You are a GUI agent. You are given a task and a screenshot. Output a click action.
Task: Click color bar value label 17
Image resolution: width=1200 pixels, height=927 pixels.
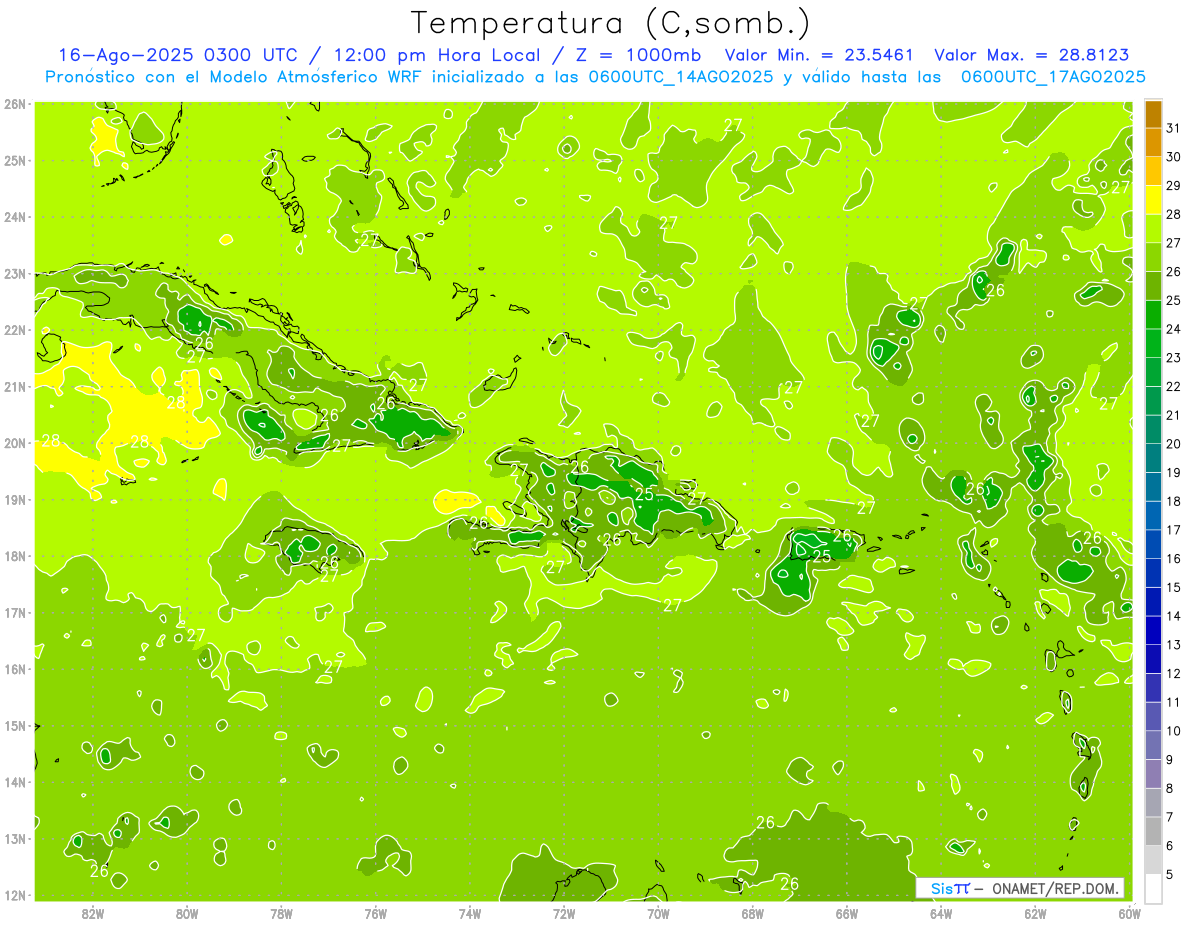point(1174,530)
